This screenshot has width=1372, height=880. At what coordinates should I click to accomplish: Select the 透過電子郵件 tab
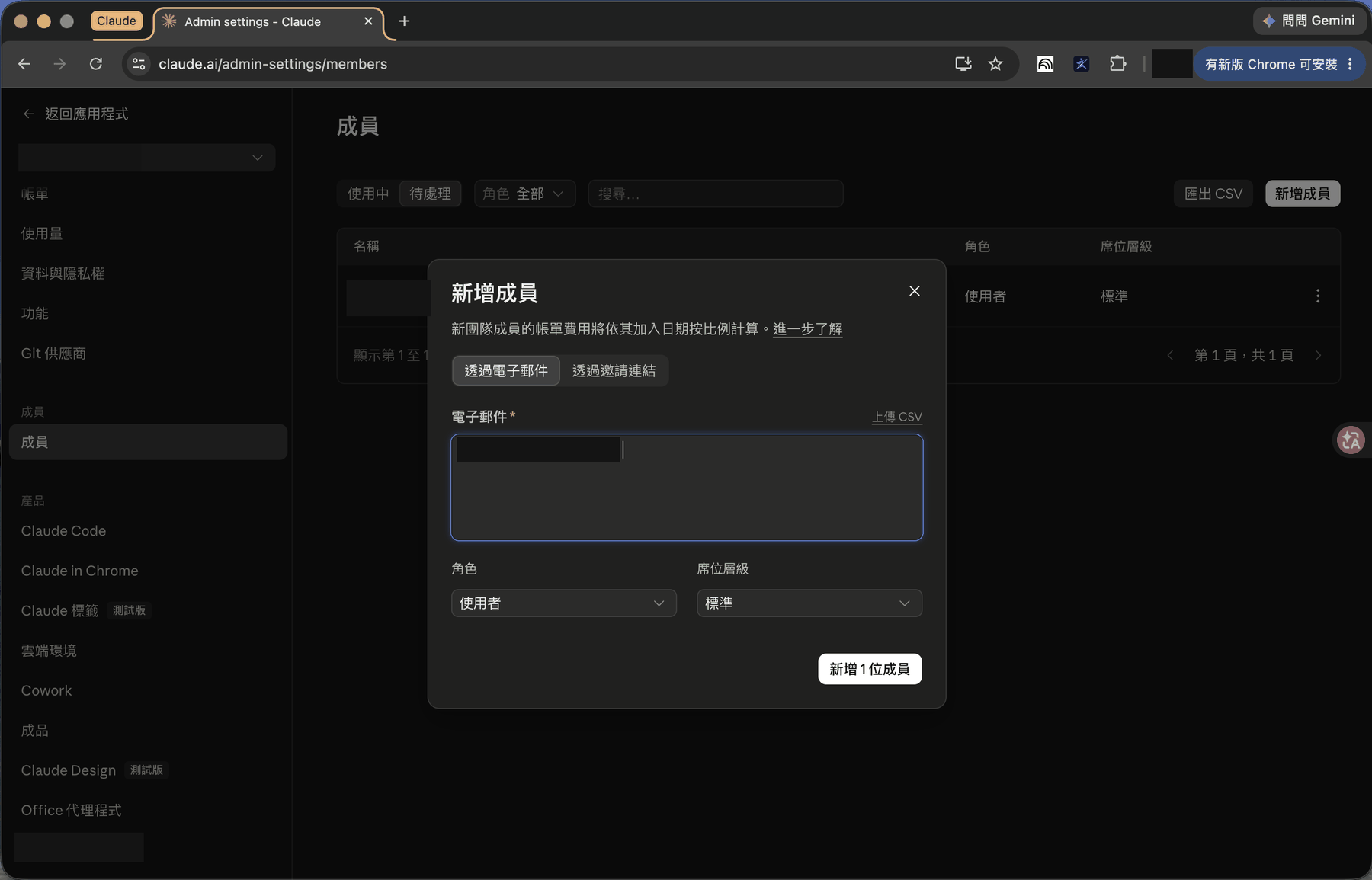506,371
